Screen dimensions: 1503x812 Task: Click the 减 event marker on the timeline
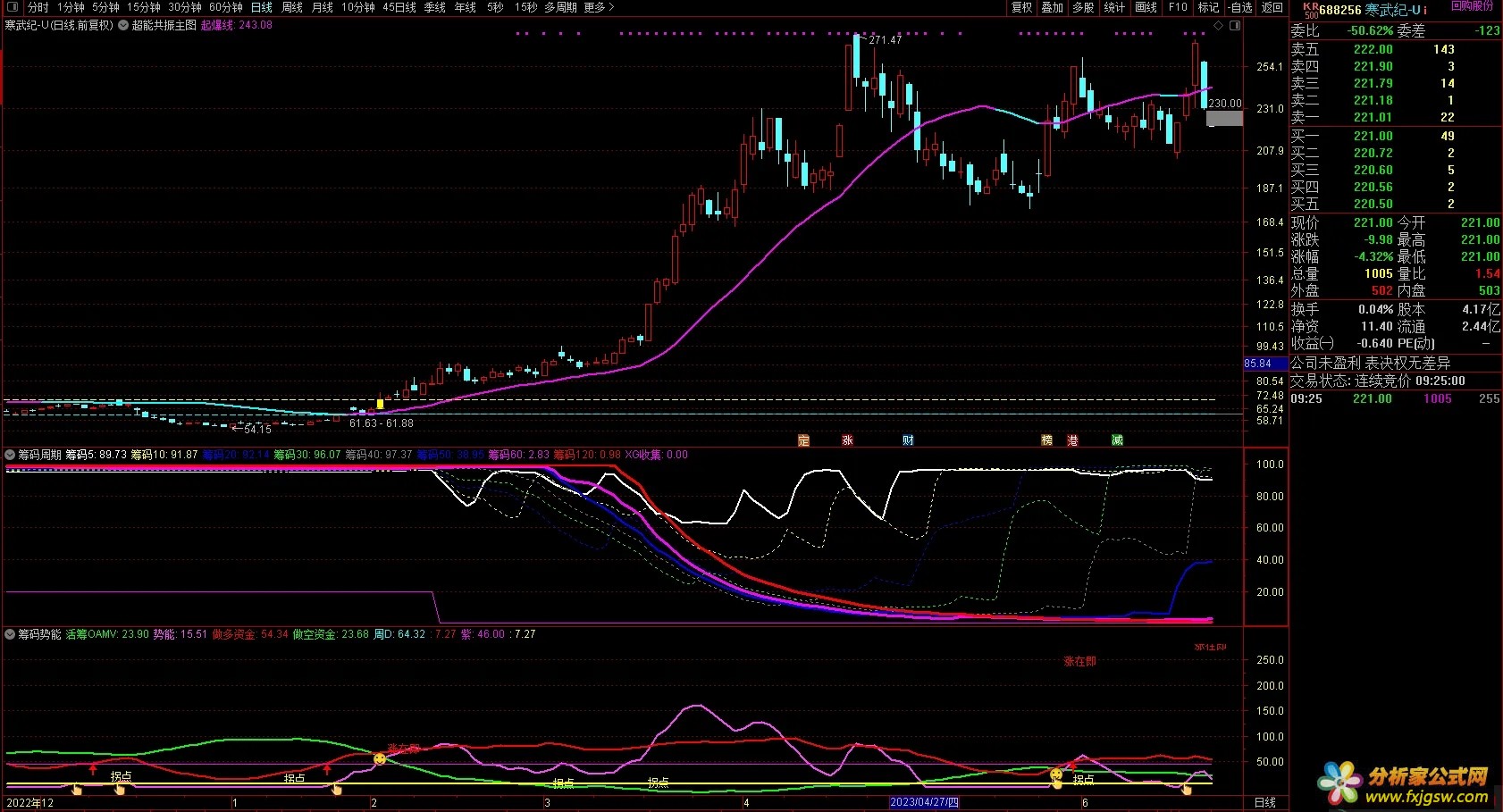coord(1117,440)
